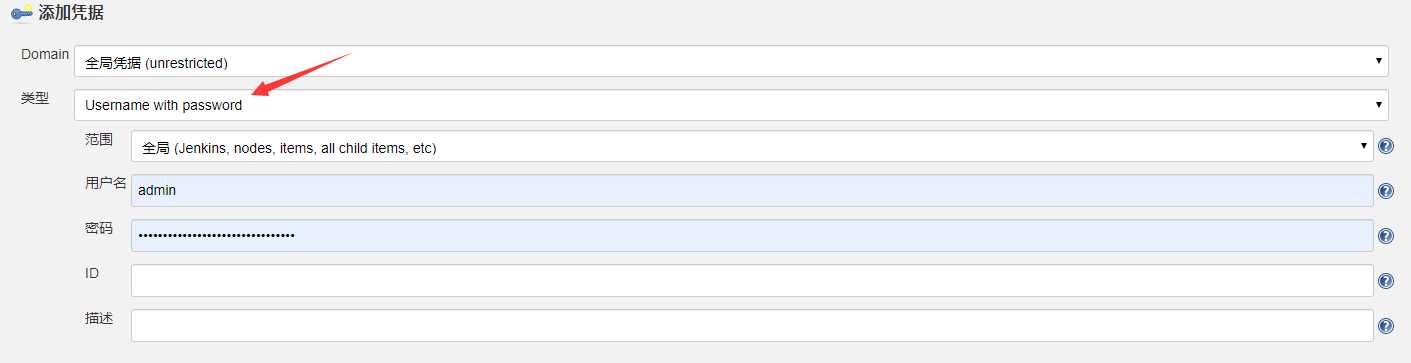Focus the 用户名 field containing admin
This screenshot has height=363, width=1411.
[752, 190]
